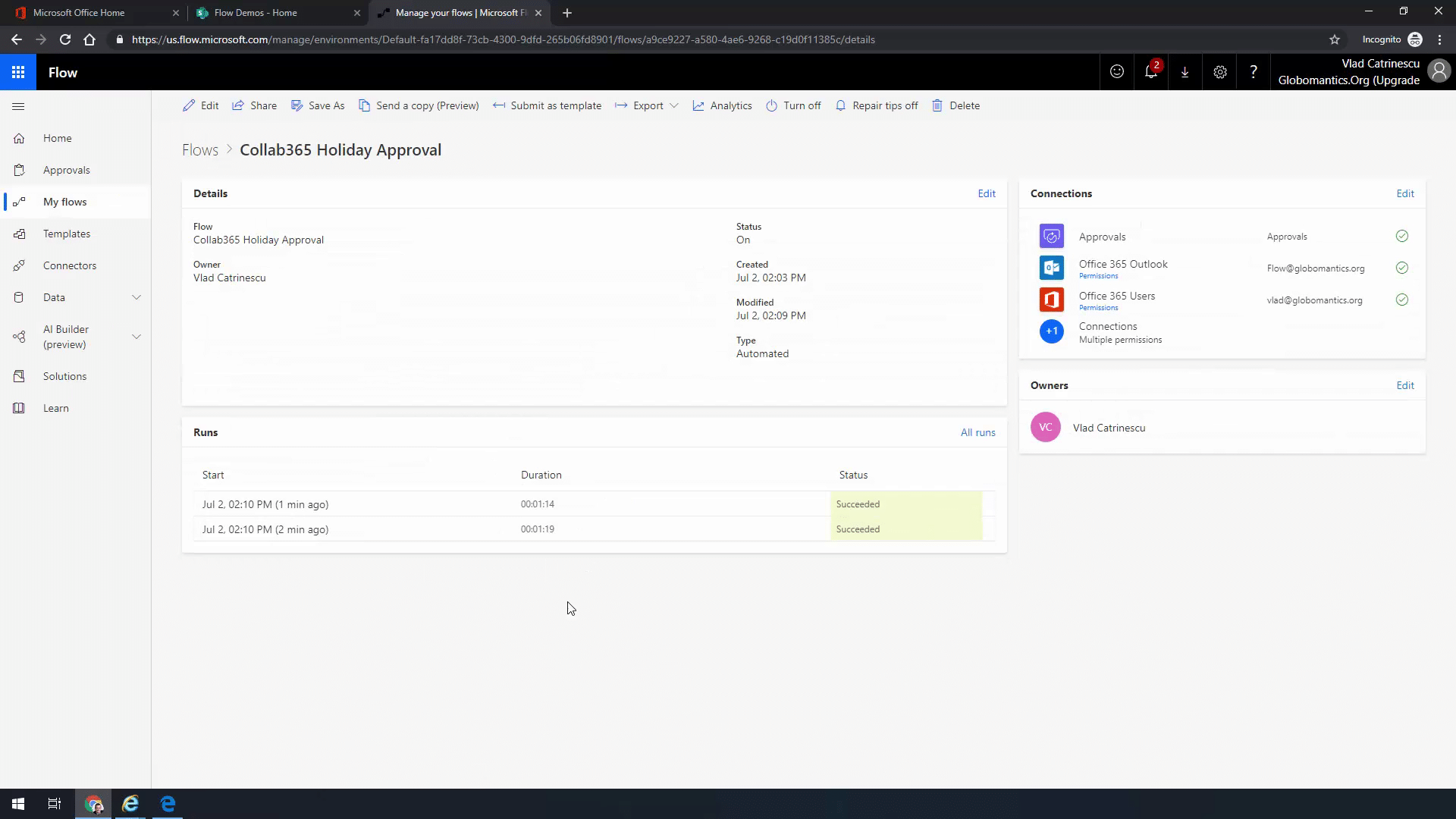This screenshot has height=819, width=1456.
Task: Click the Office 365 Users connector icon
Action: 1051,300
